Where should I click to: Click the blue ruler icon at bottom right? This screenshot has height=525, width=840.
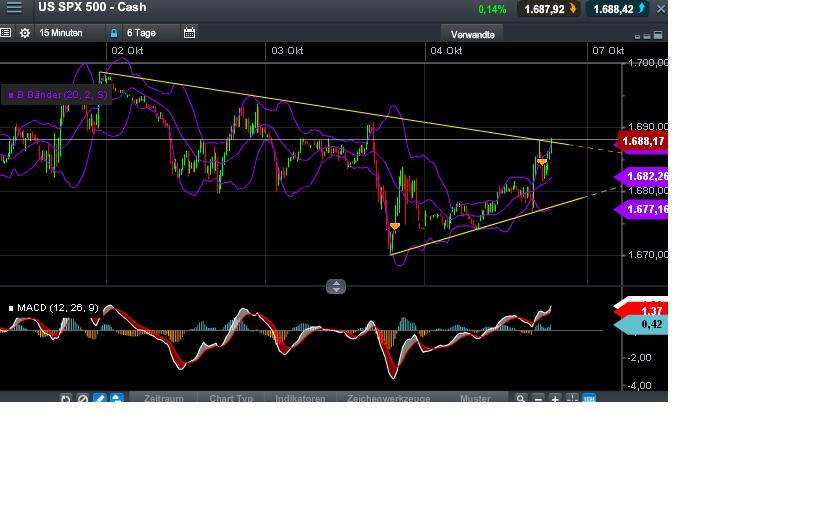pyautogui.click(x=589, y=398)
